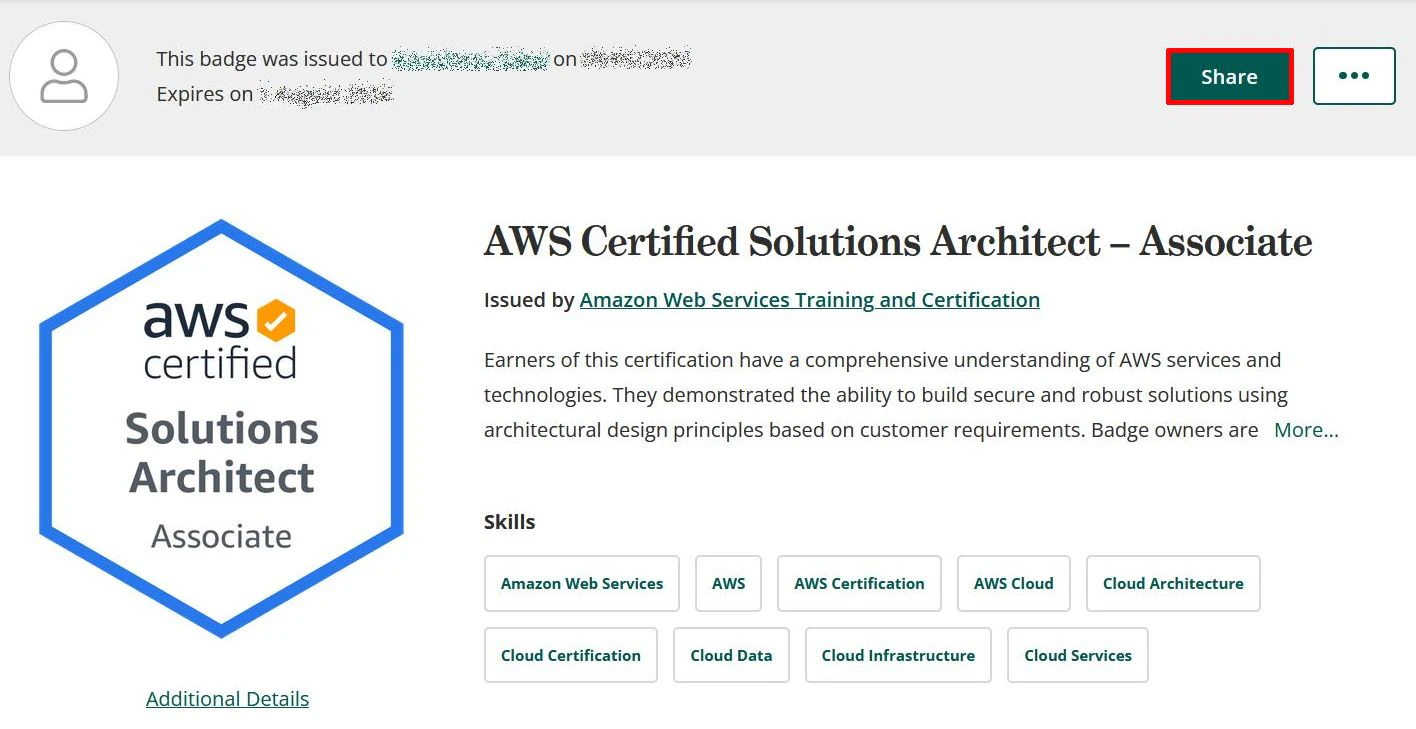The width and height of the screenshot is (1416, 729).
Task: Click the Skills section label
Action: point(510,522)
